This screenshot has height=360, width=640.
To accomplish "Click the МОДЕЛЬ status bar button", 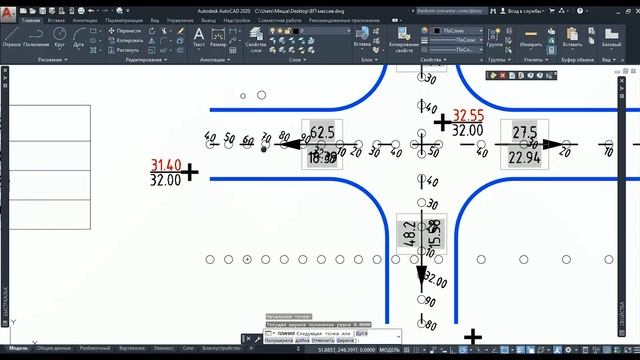I will tap(389, 350).
